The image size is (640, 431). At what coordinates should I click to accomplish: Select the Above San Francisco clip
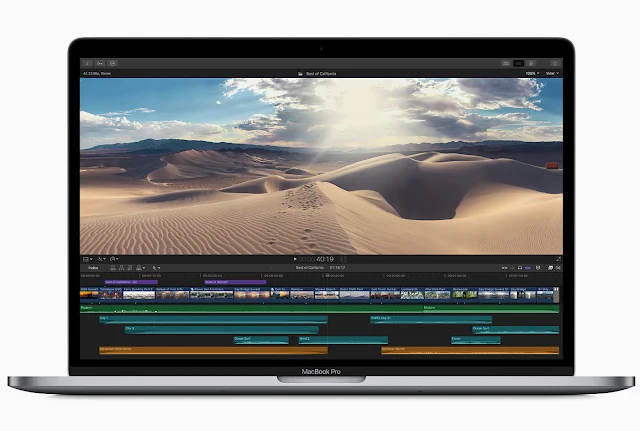[211, 293]
